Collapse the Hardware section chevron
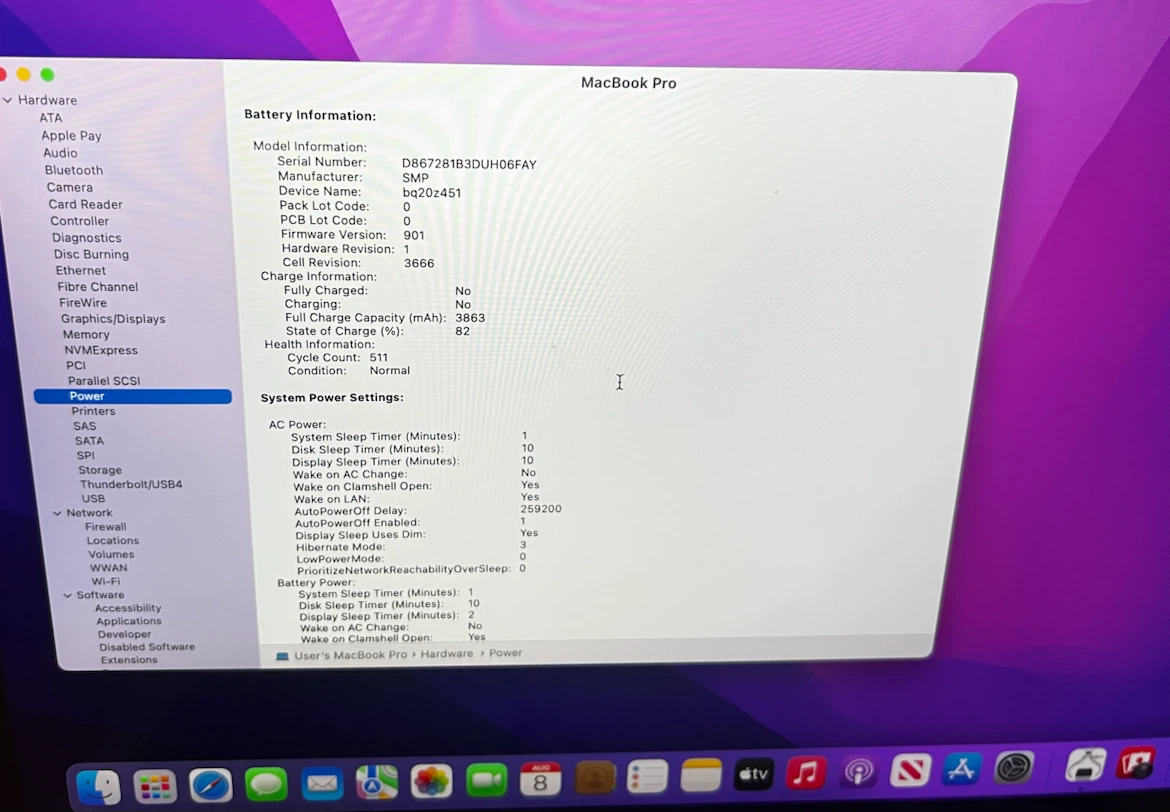This screenshot has width=1170, height=812. click(x=7, y=100)
